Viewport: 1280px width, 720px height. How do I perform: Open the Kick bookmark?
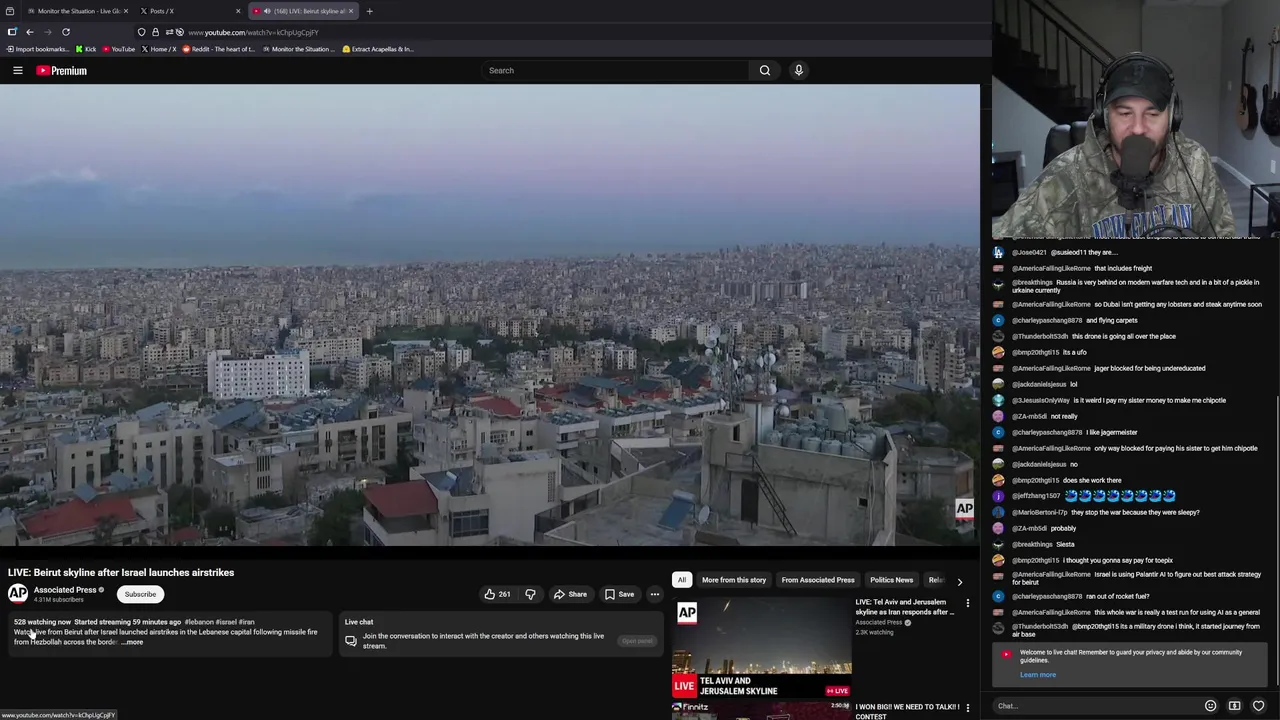point(86,49)
